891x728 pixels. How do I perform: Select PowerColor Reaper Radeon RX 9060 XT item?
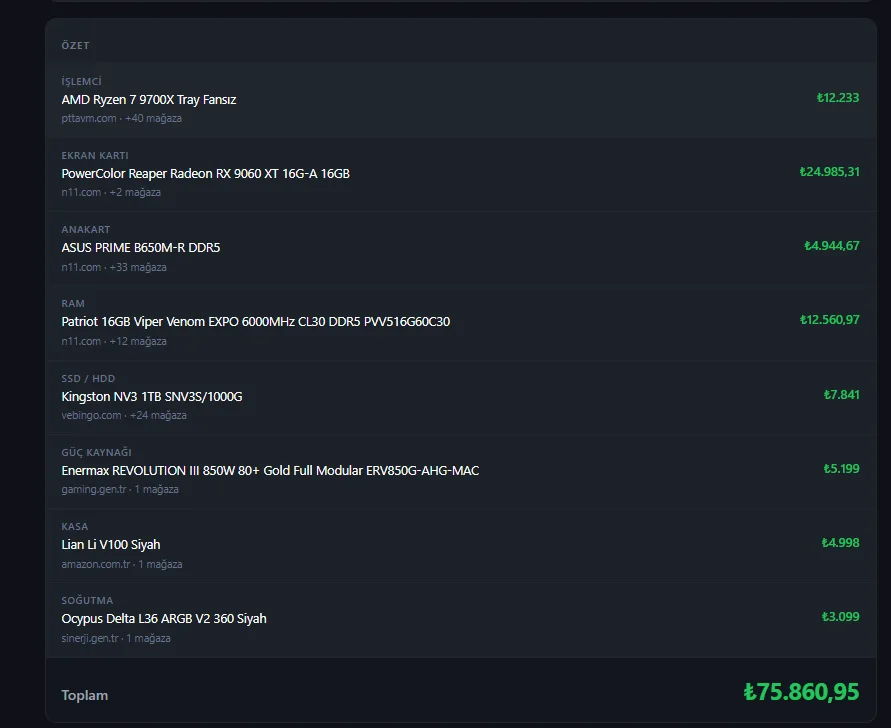pyautogui.click(x=205, y=173)
